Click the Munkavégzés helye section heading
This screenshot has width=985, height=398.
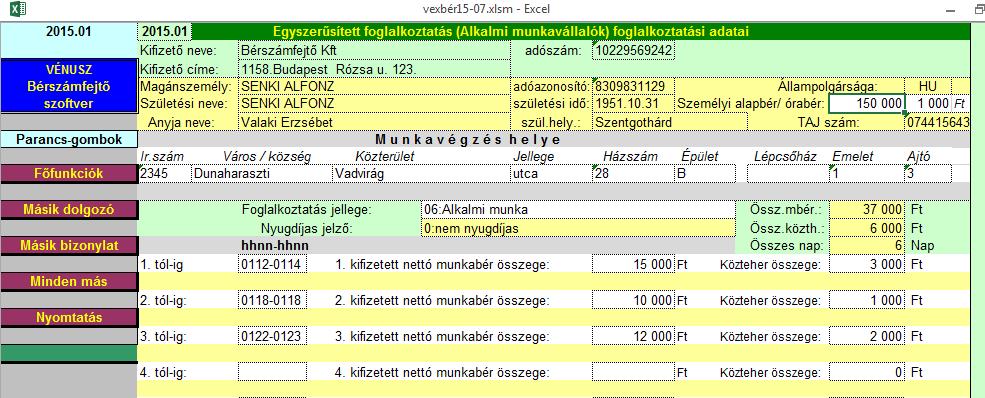coord(468,139)
